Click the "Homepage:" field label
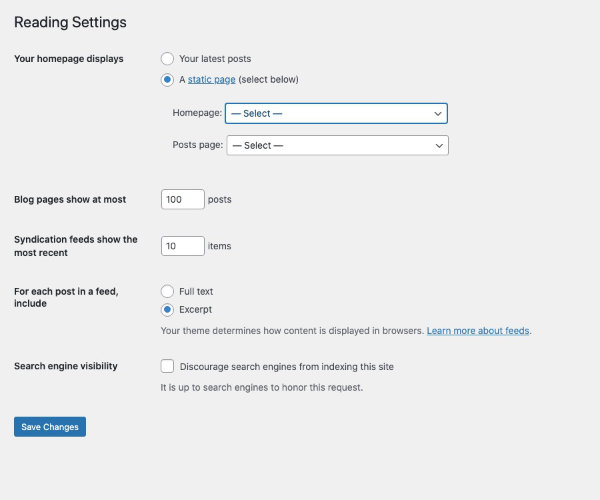The image size is (600, 500). click(197, 113)
